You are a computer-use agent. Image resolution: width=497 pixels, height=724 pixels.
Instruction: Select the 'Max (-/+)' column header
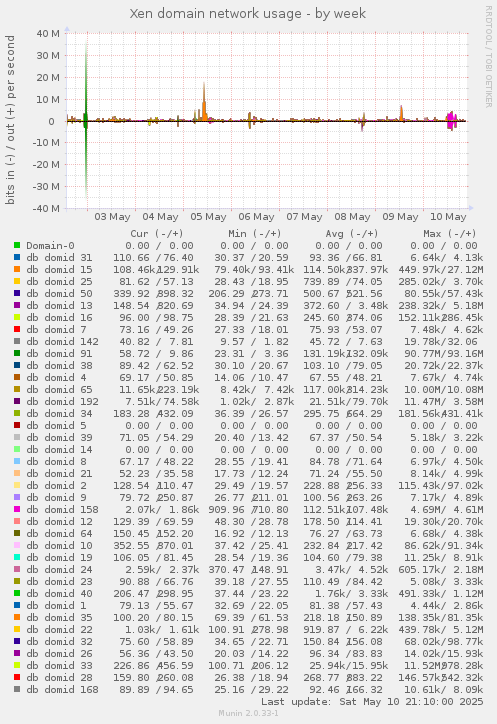(449, 234)
